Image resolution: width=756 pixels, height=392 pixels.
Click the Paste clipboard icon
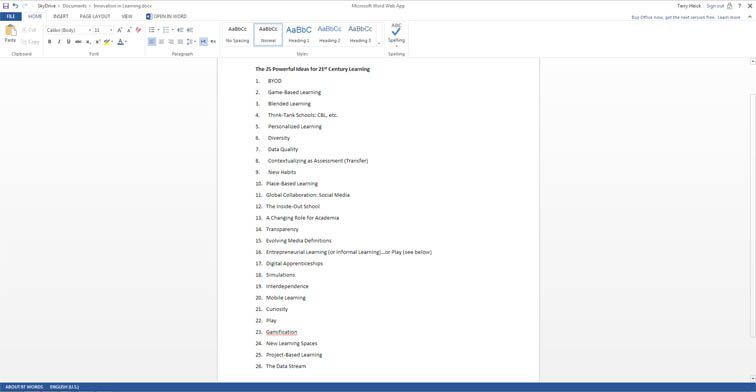(10, 30)
